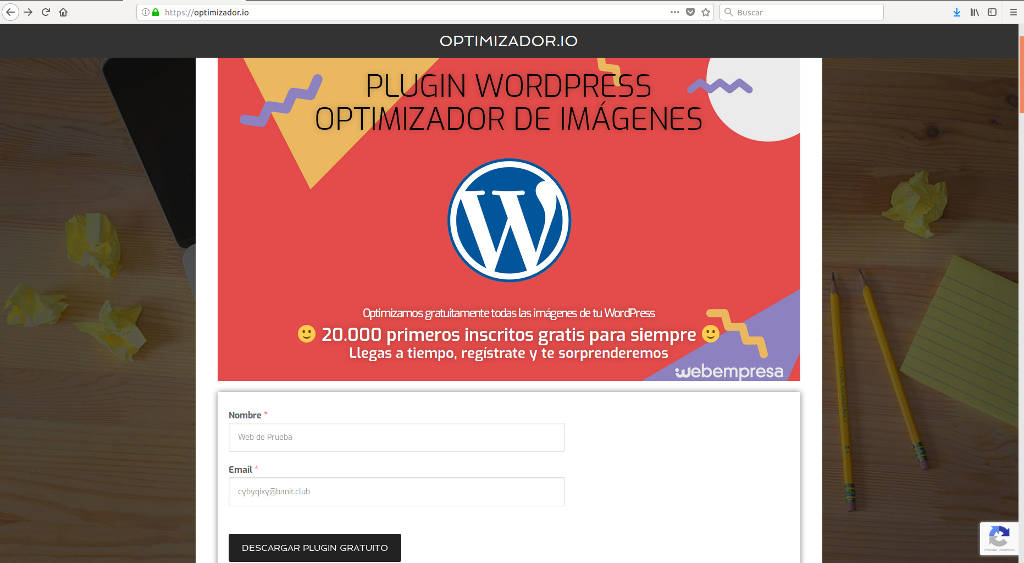
Task: Open page actions three-dot menu
Action: pyautogui.click(x=675, y=12)
